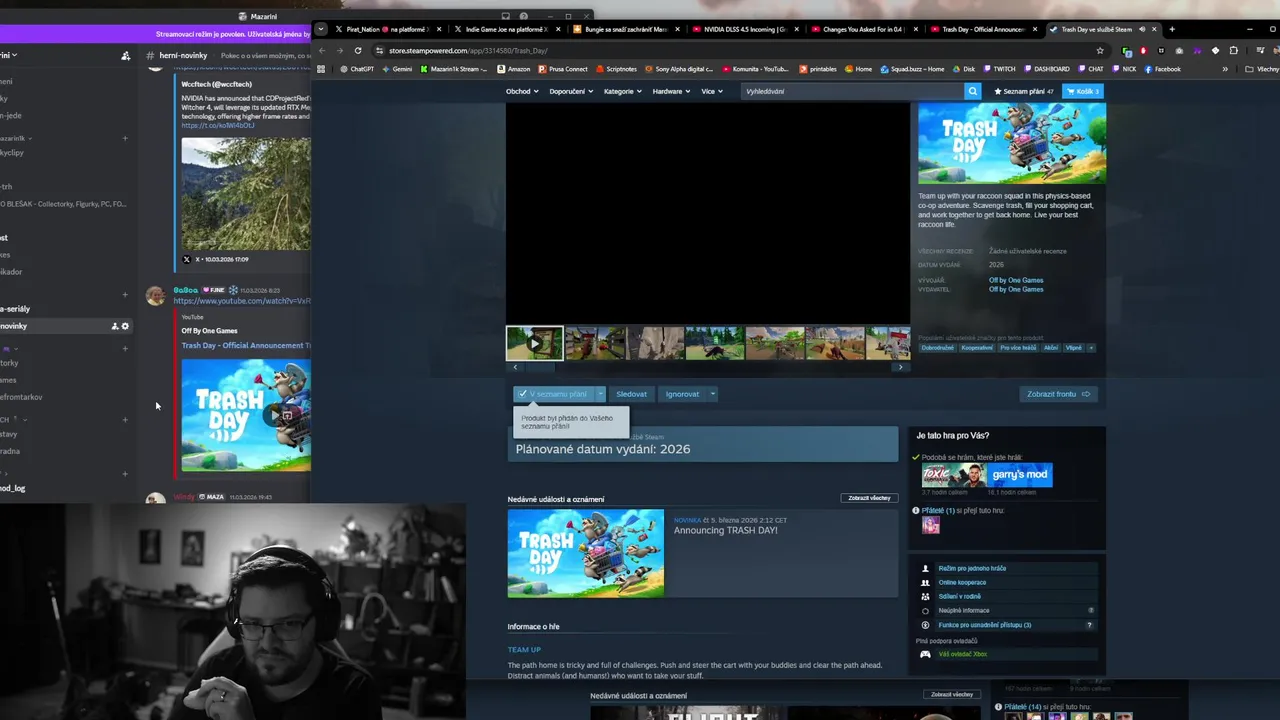Add channel to mazarin1k category in Discord
1280x720 pixels.
pyautogui.click(x=125, y=138)
